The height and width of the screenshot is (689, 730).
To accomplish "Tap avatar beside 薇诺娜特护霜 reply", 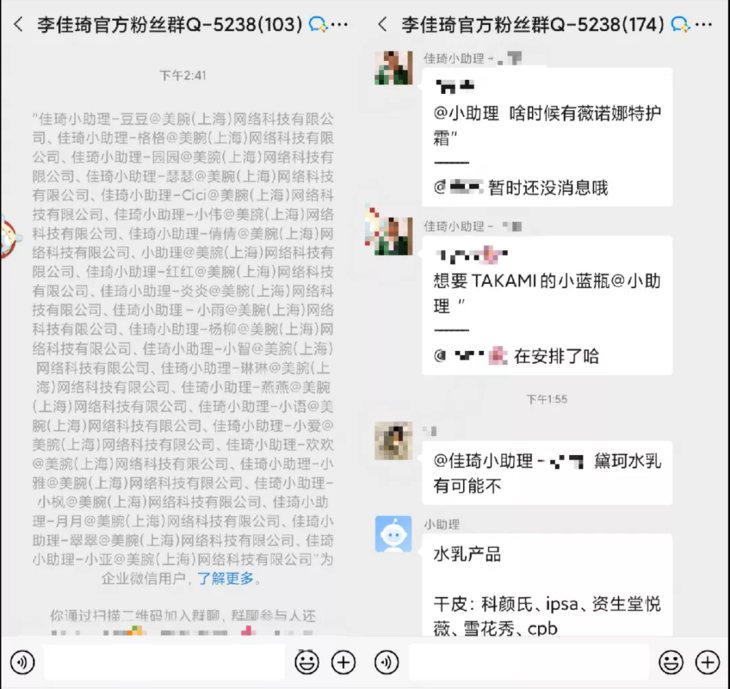I will (x=393, y=68).
